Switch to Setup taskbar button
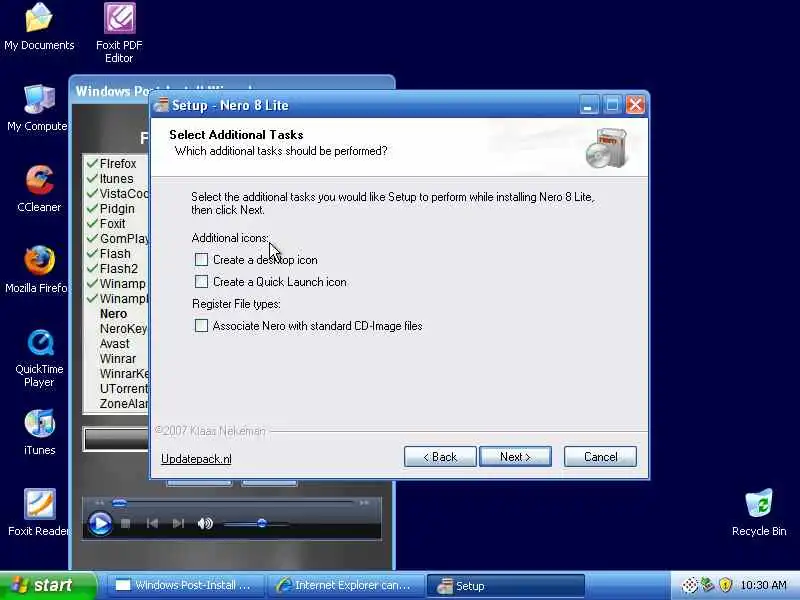This screenshot has height=600, width=800. pyautogui.click(x=505, y=585)
